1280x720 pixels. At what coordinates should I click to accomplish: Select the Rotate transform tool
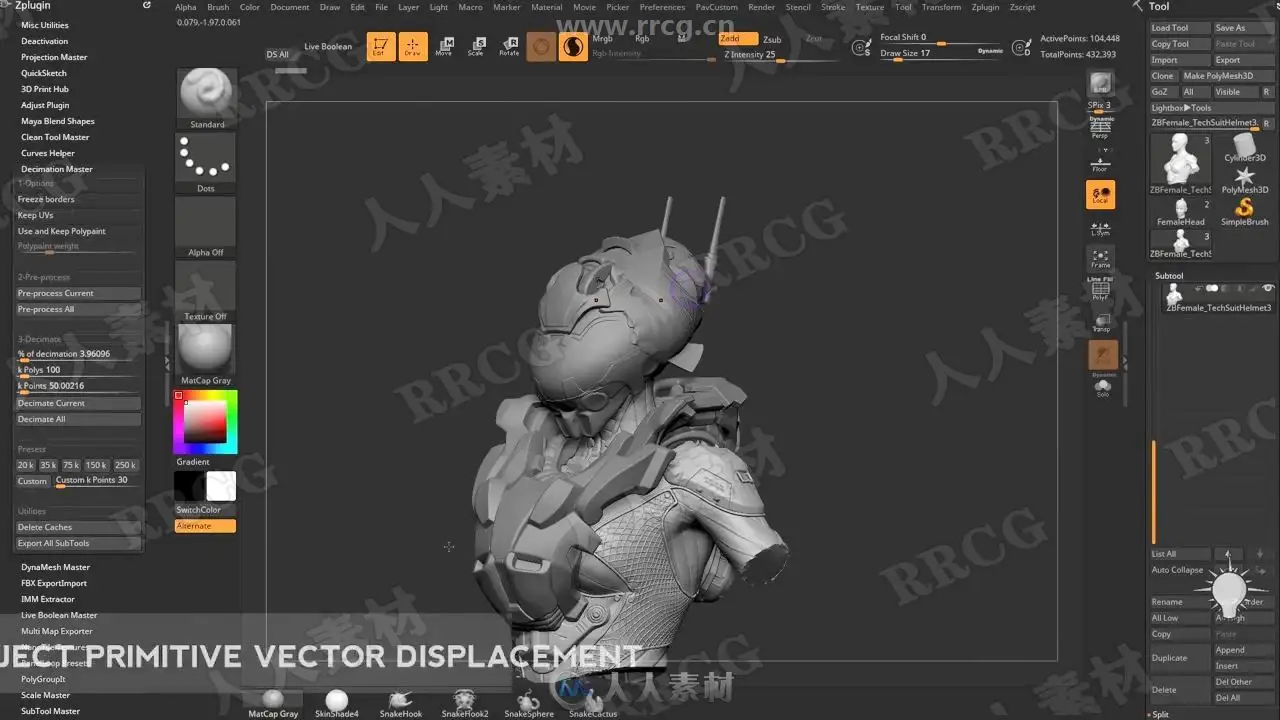509,46
